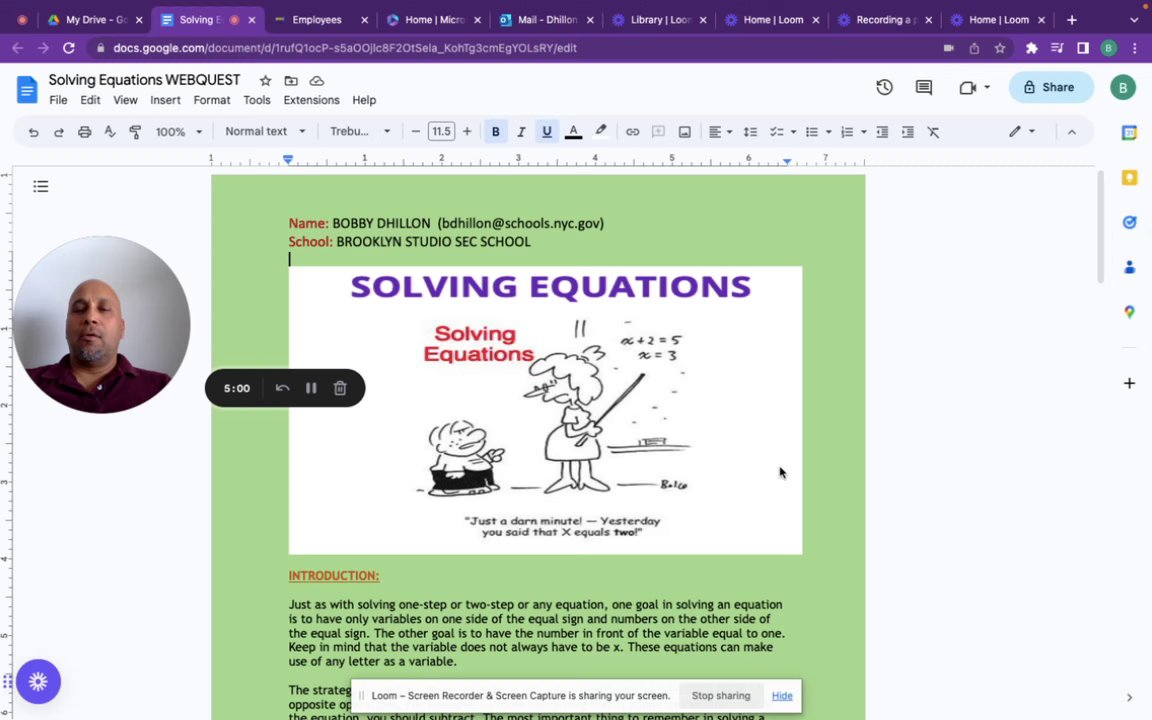Open Normal text style dropdown

click(x=265, y=132)
